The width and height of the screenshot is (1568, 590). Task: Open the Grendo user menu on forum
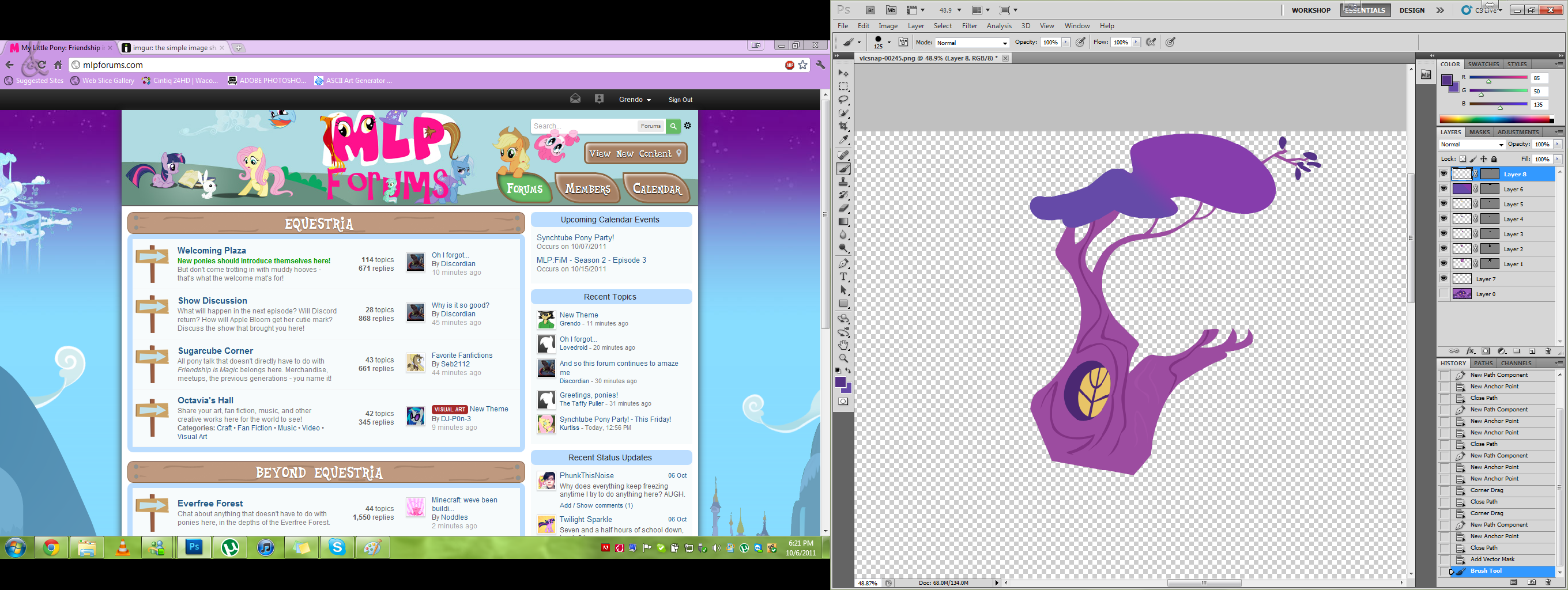click(x=635, y=100)
